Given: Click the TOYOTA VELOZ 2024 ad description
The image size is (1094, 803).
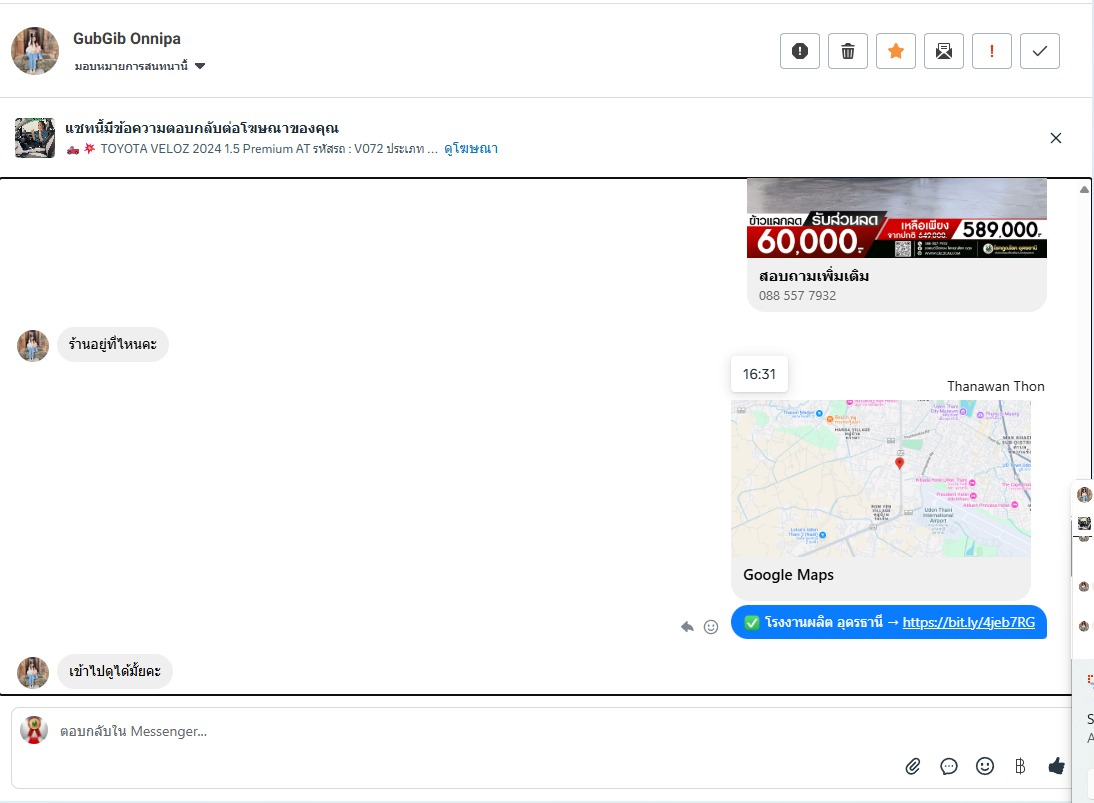Looking at the screenshot, I should tap(252, 149).
